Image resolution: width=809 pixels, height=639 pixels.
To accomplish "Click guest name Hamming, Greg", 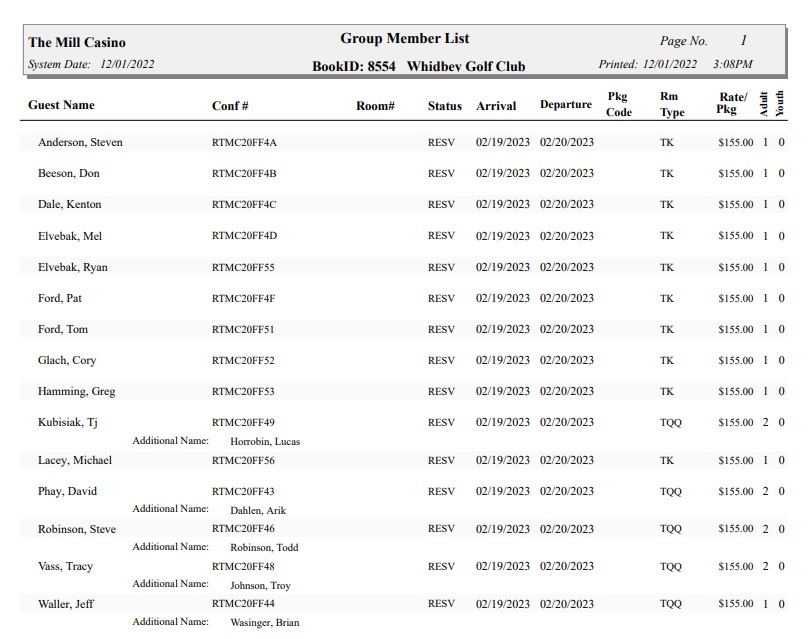I will 76,391.
